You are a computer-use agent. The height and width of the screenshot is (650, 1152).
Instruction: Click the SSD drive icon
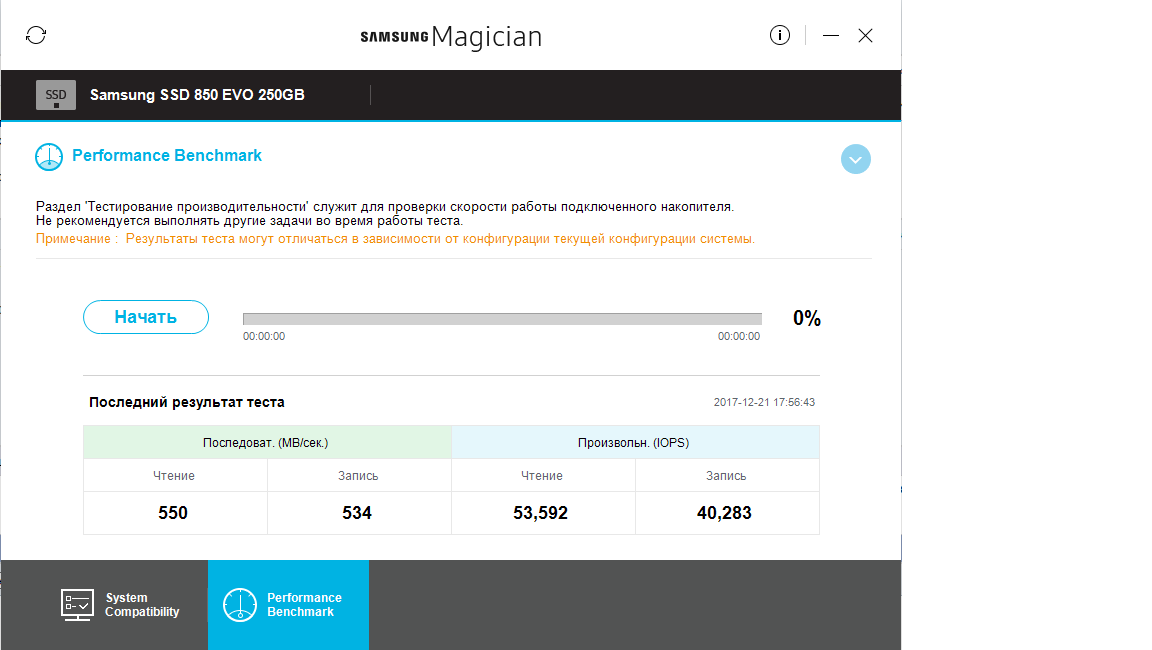coord(56,95)
